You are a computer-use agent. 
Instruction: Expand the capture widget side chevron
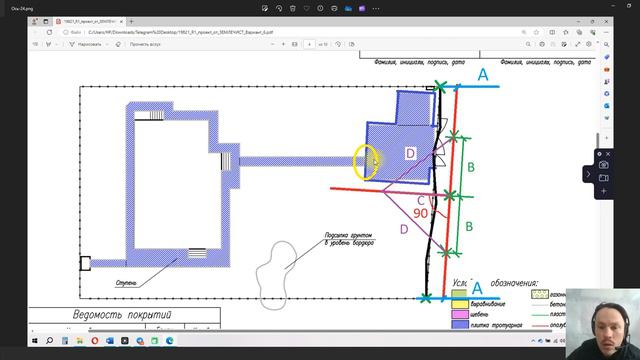[588, 174]
